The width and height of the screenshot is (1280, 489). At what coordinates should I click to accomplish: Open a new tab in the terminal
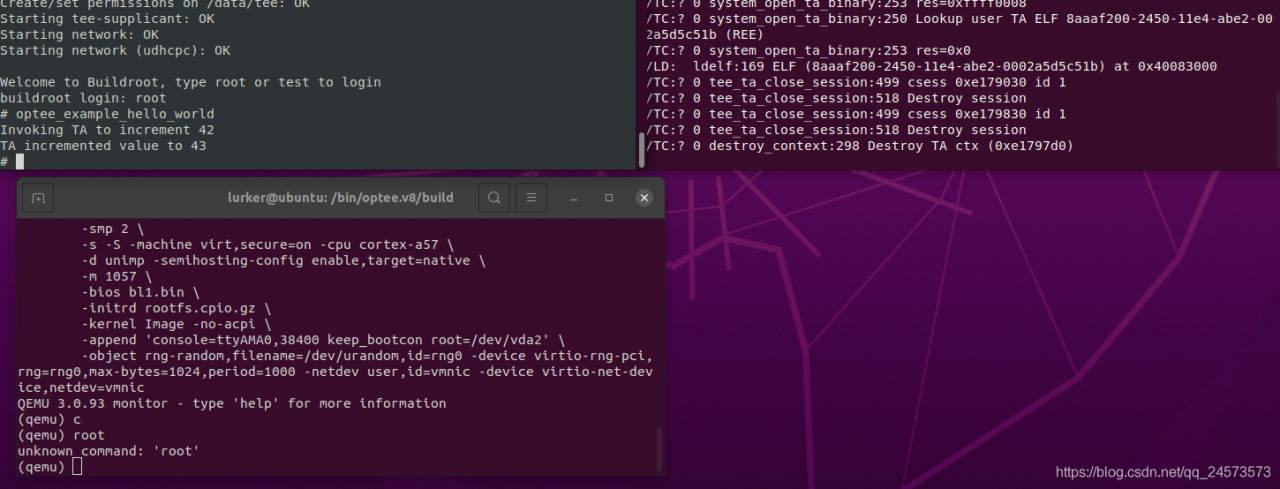point(38,198)
